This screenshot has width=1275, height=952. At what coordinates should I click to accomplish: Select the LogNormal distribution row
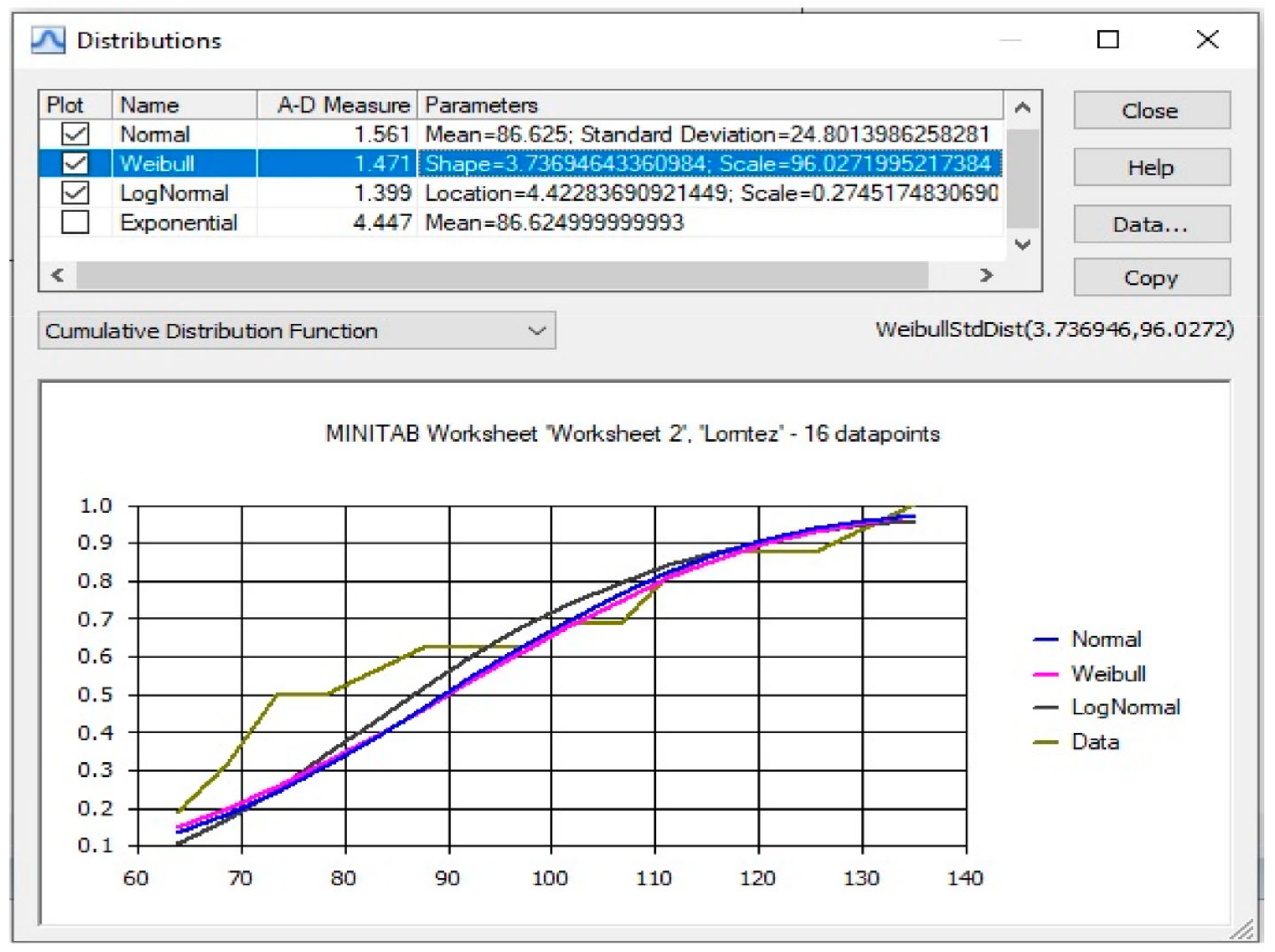pos(174,193)
